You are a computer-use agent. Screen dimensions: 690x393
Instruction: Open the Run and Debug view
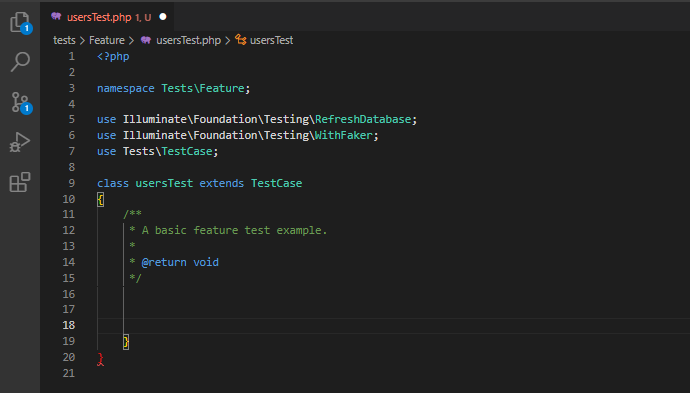click(x=20, y=142)
